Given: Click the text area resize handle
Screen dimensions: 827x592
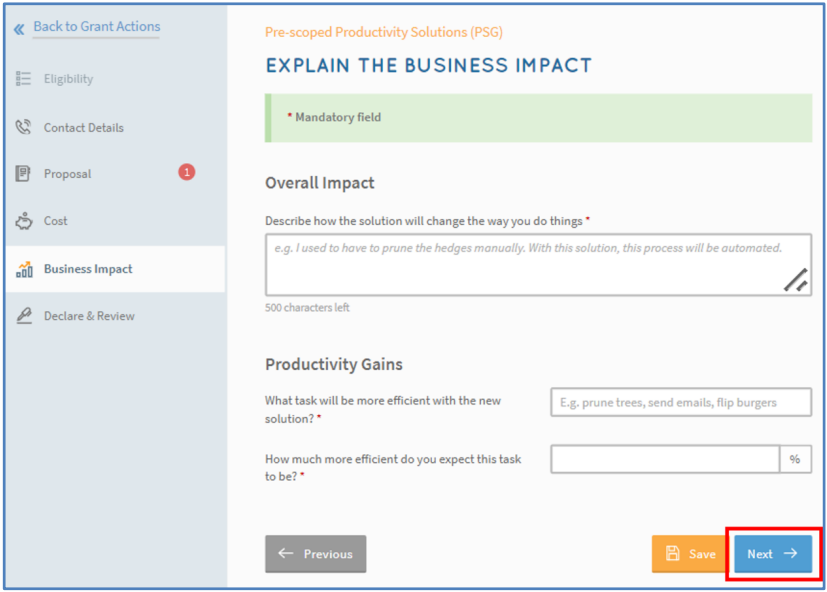Looking at the screenshot, I should click(x=796, y=281).
